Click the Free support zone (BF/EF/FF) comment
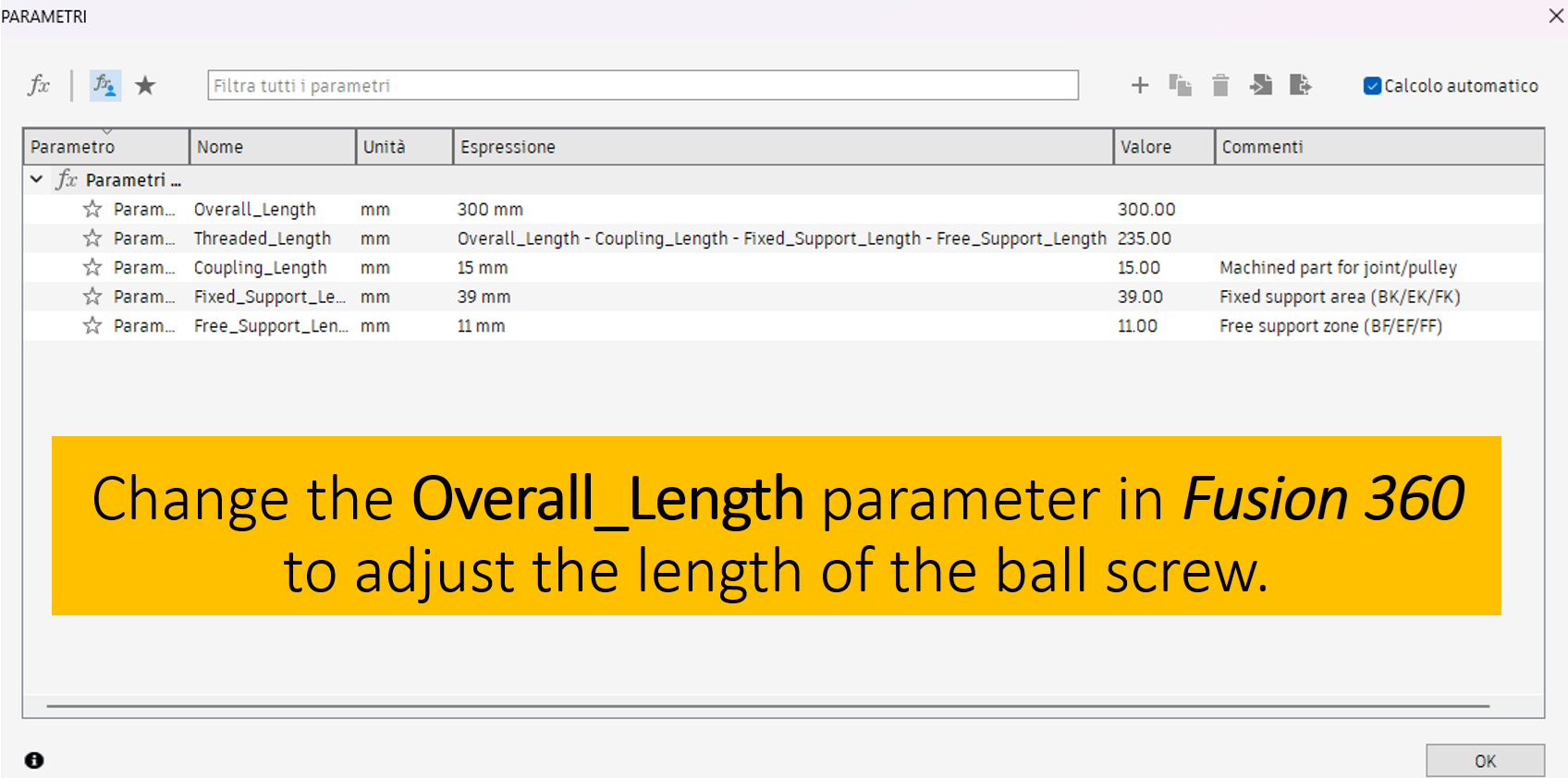The image size is (1568, 778). (x=1330, y=325)
